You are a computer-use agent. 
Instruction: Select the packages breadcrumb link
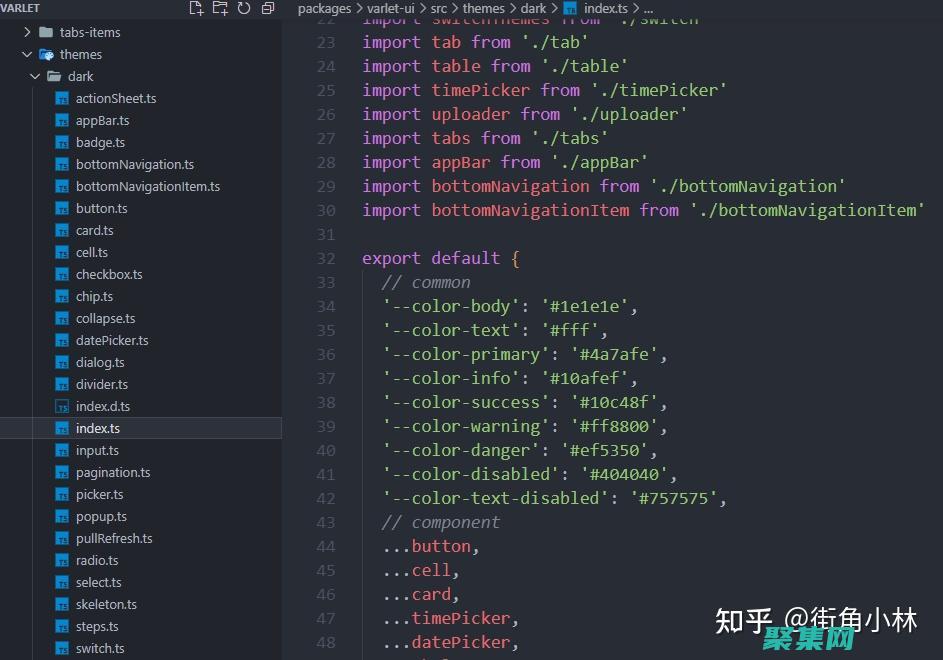point(324,8)
